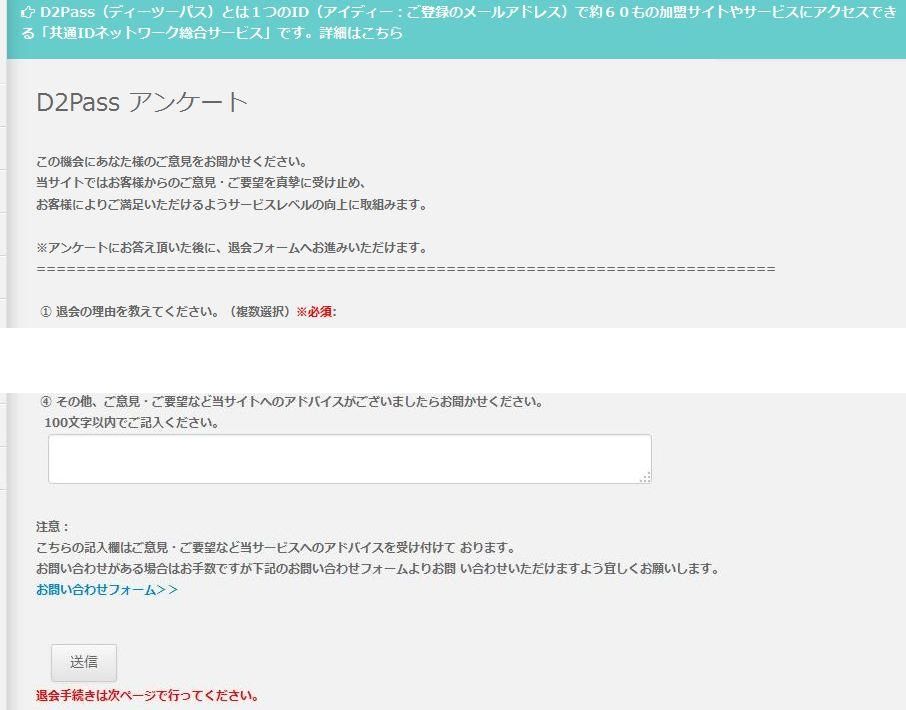Focus the 100-character advice text area
The width and height of the screenshot is (906, 710).
(x=350, y=459)
